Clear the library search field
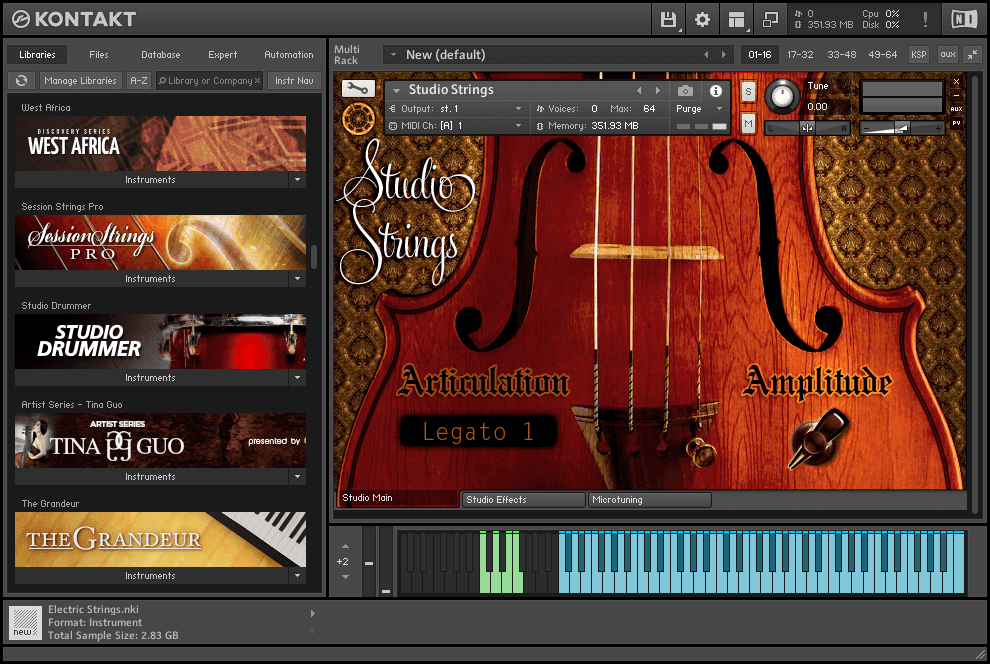 (258, 81)
